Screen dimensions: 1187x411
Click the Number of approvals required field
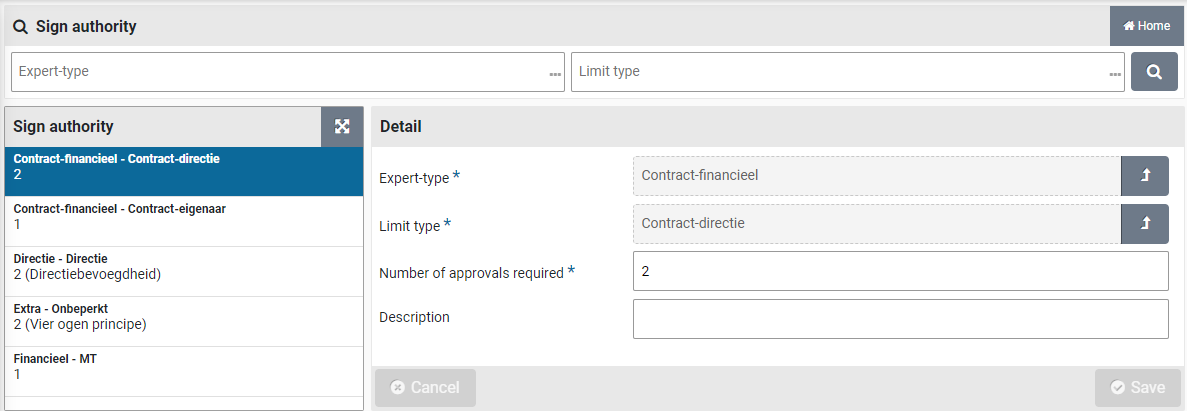(900, 271)
